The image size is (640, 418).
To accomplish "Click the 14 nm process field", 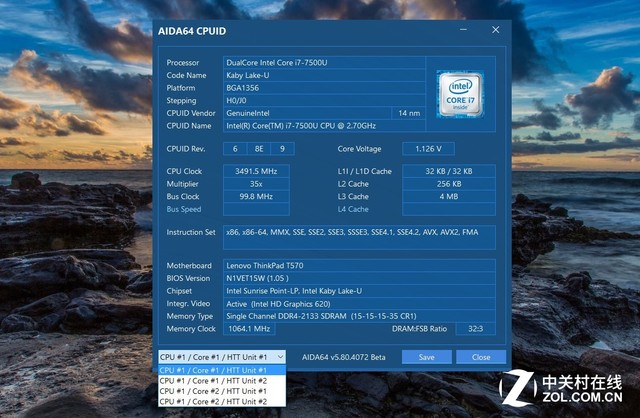I will 409,113.
